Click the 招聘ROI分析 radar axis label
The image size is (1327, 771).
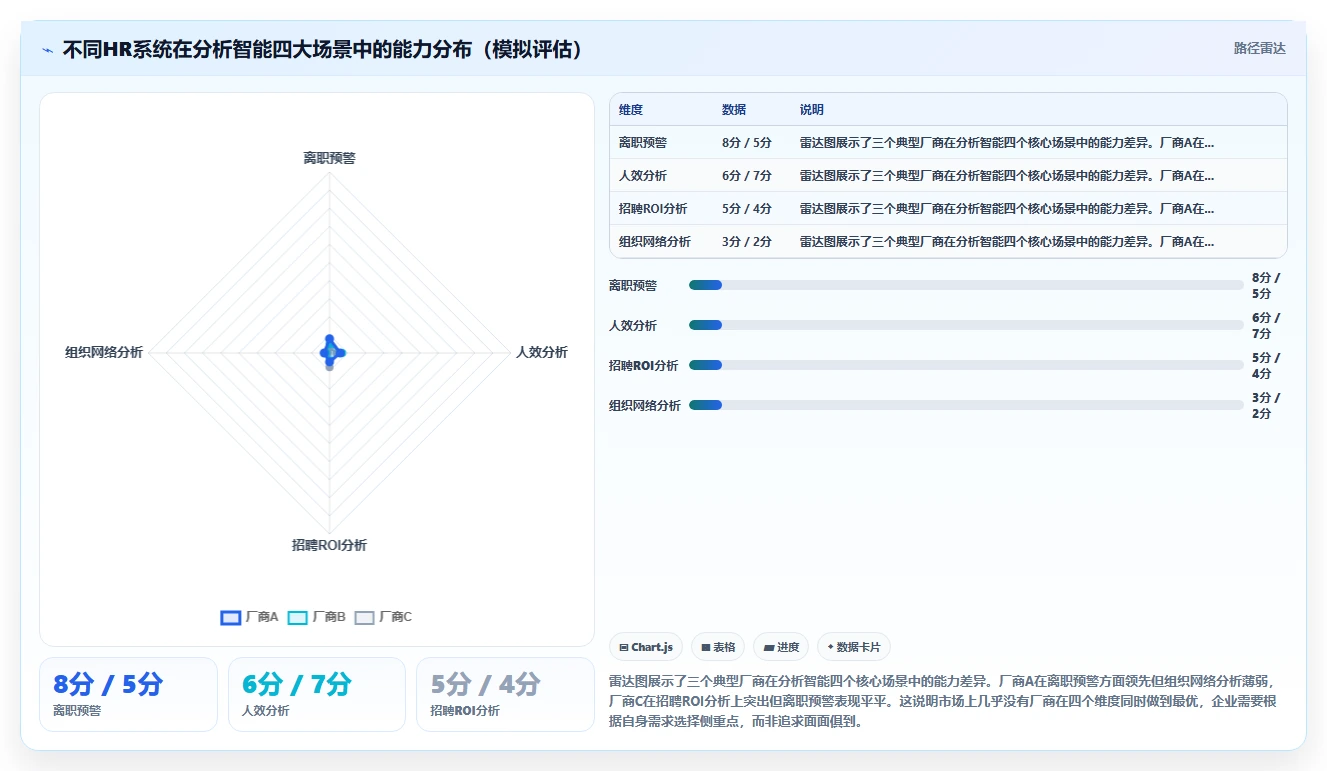330,545
